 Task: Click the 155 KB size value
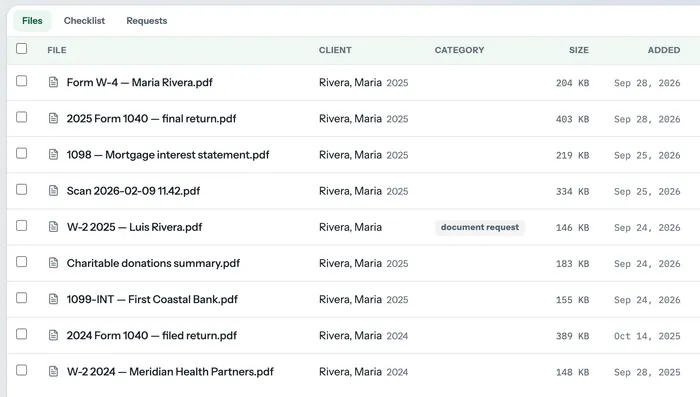tap(572, 300)
